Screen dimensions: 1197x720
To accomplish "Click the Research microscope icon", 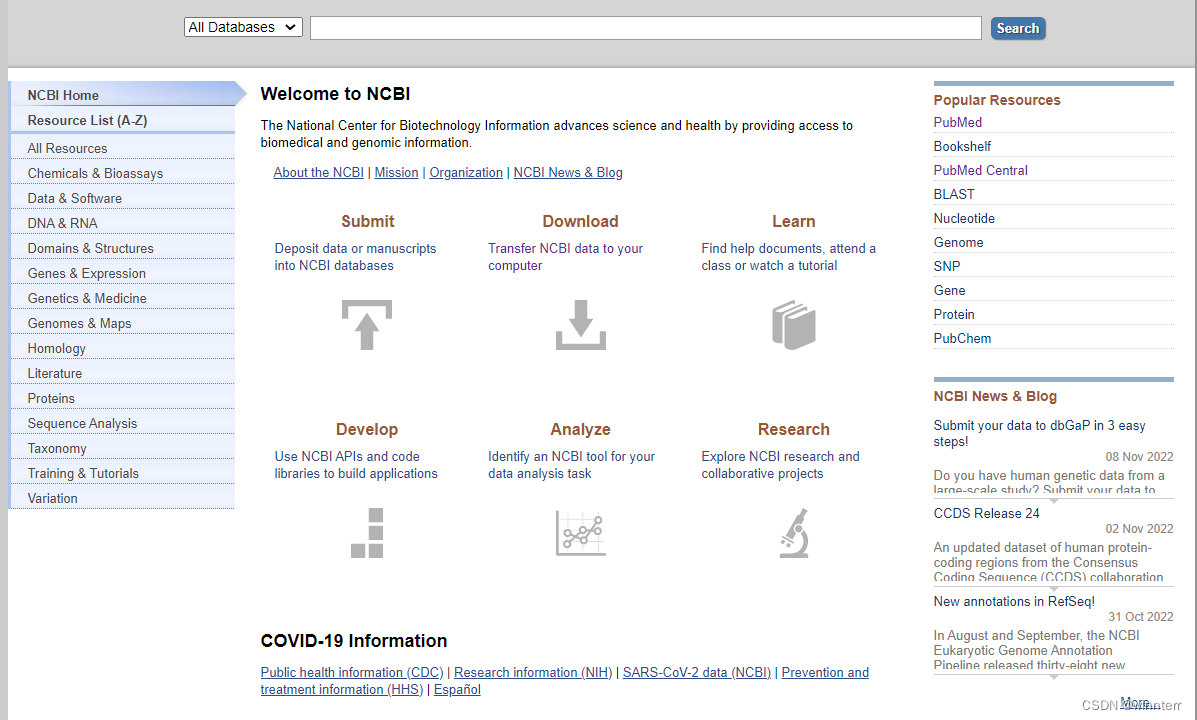I will (x=794, y=533).
